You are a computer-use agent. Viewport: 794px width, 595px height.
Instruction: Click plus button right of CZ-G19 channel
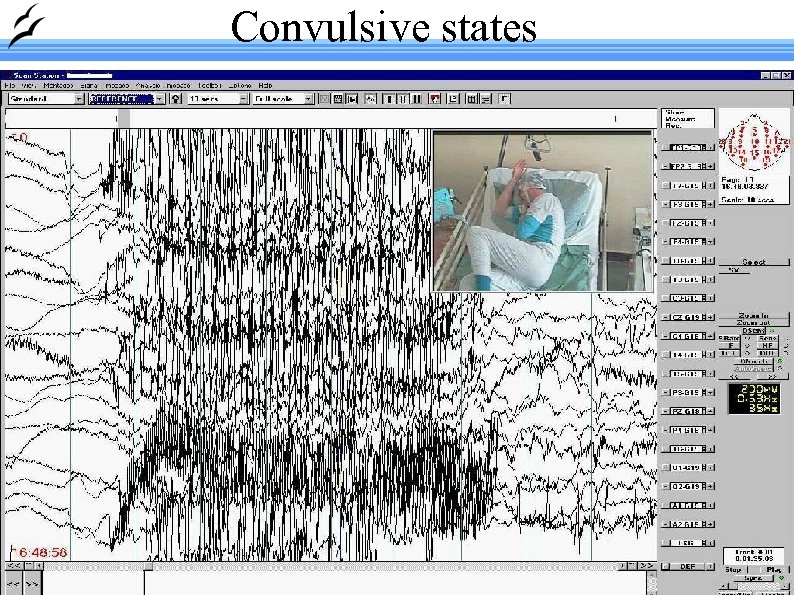click(710, 317)
